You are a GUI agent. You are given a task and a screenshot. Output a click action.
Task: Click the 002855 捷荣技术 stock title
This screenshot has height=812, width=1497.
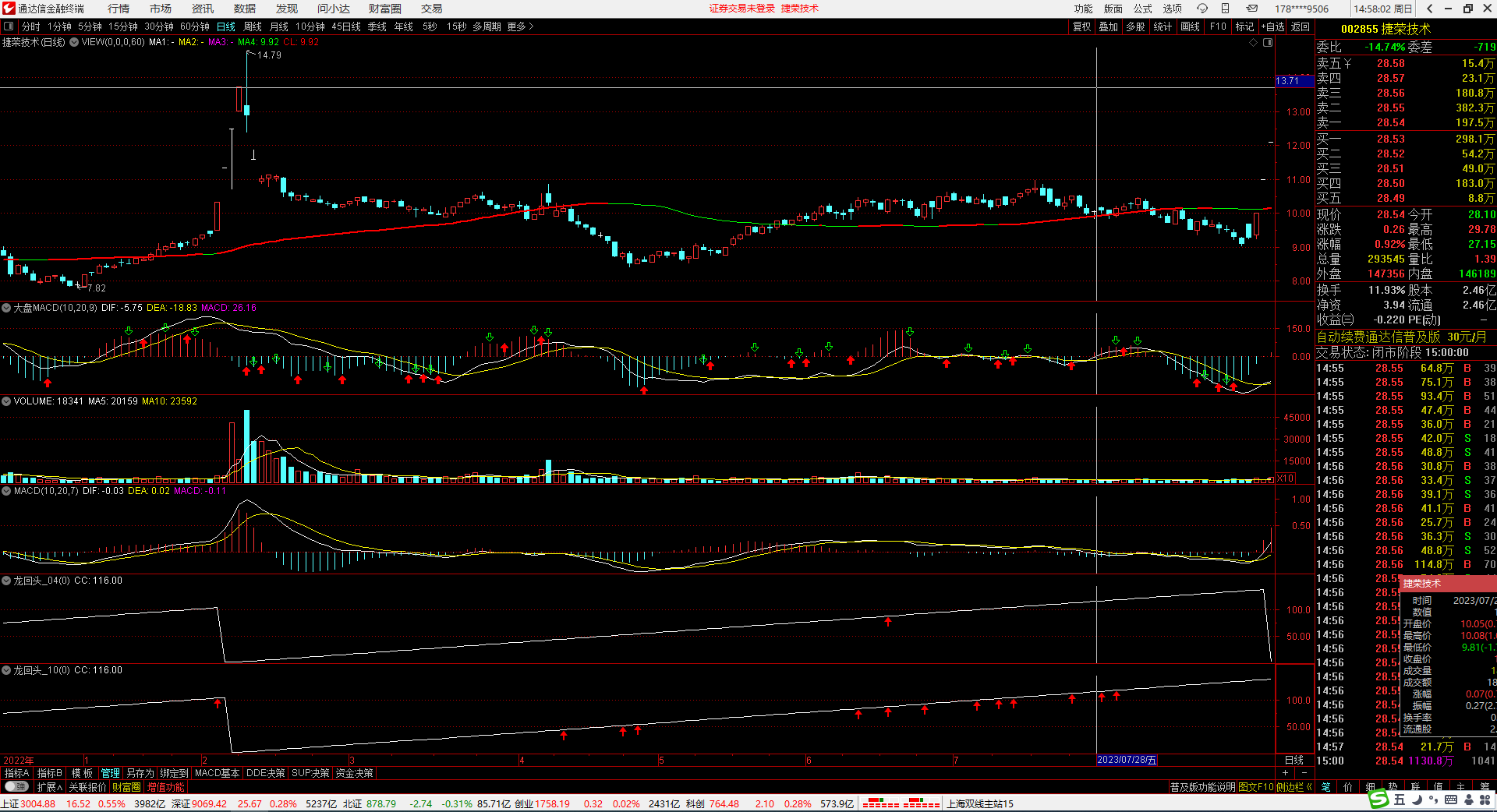coord(1386,29)
